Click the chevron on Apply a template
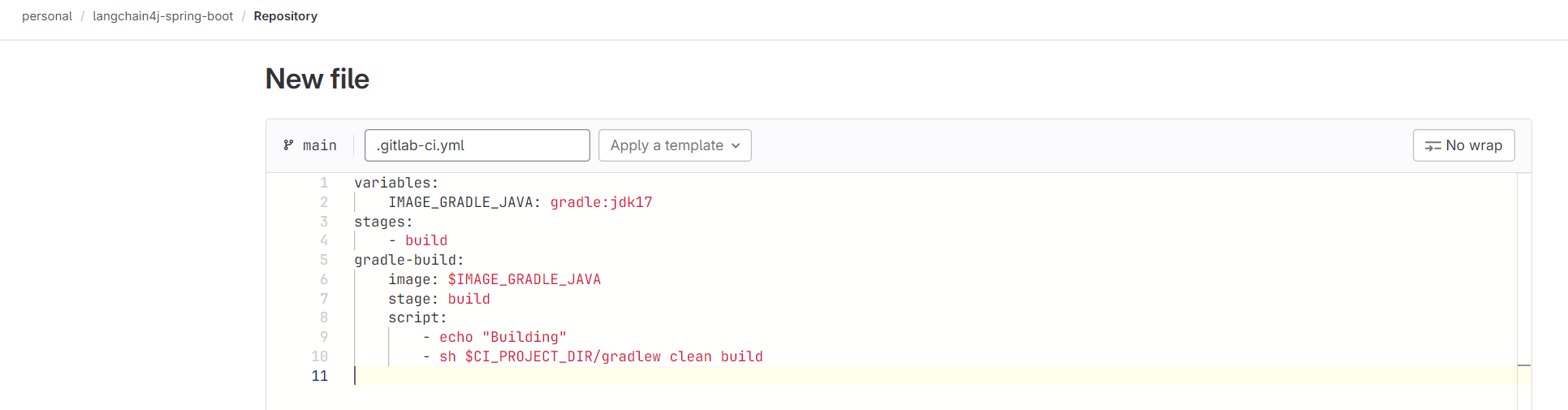Screen dimensions: 1568x410 (736, 146)
